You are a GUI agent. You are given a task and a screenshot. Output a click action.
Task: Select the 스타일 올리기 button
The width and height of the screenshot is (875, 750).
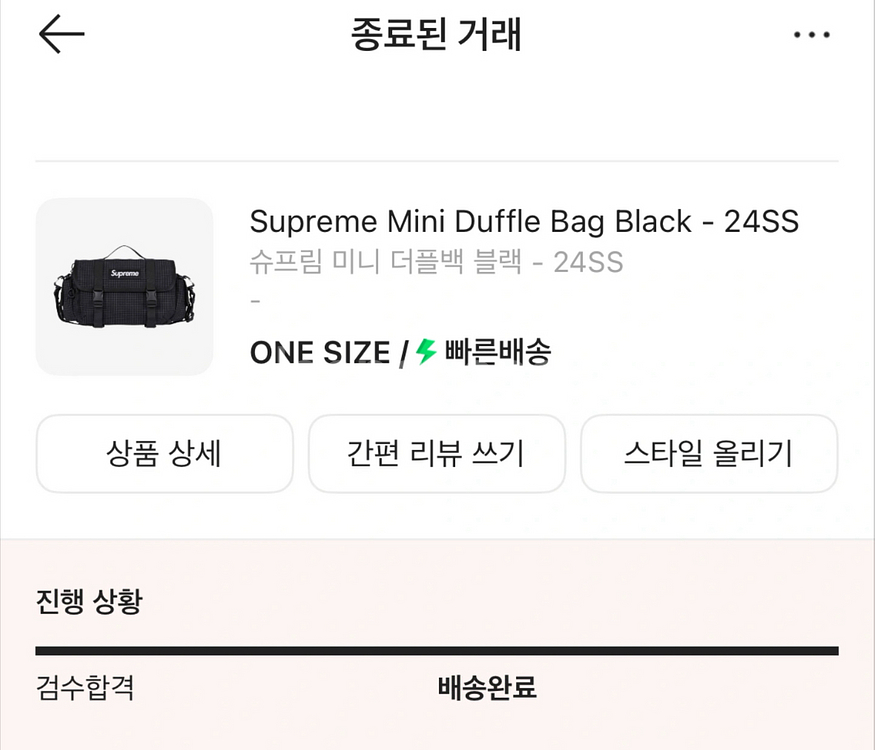708,454
